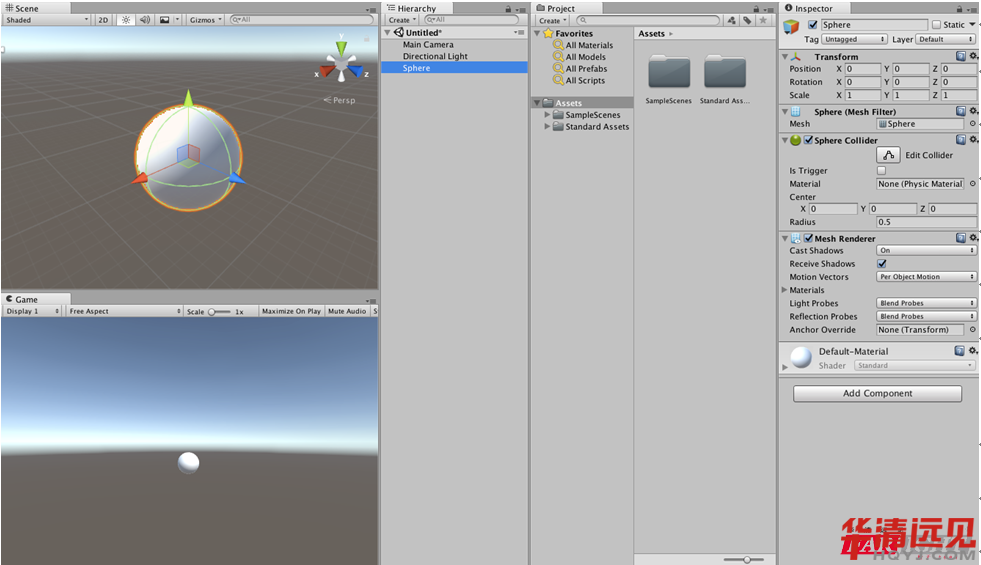Toggle the 2D view button
The image size is (981, 565).
103,20
